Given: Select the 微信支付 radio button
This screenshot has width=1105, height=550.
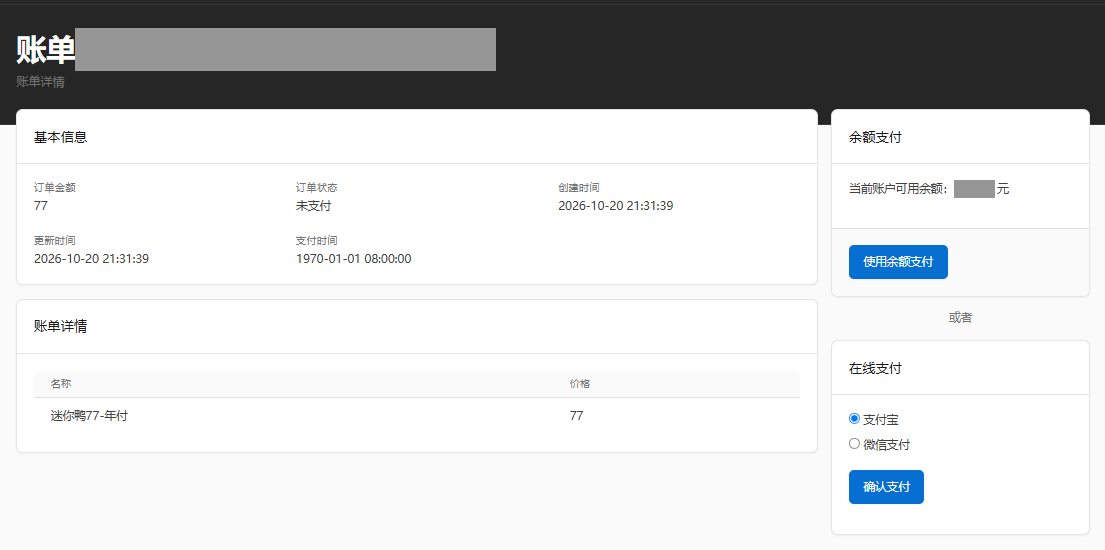Looking at the screenshot, I should coord(854,444).
